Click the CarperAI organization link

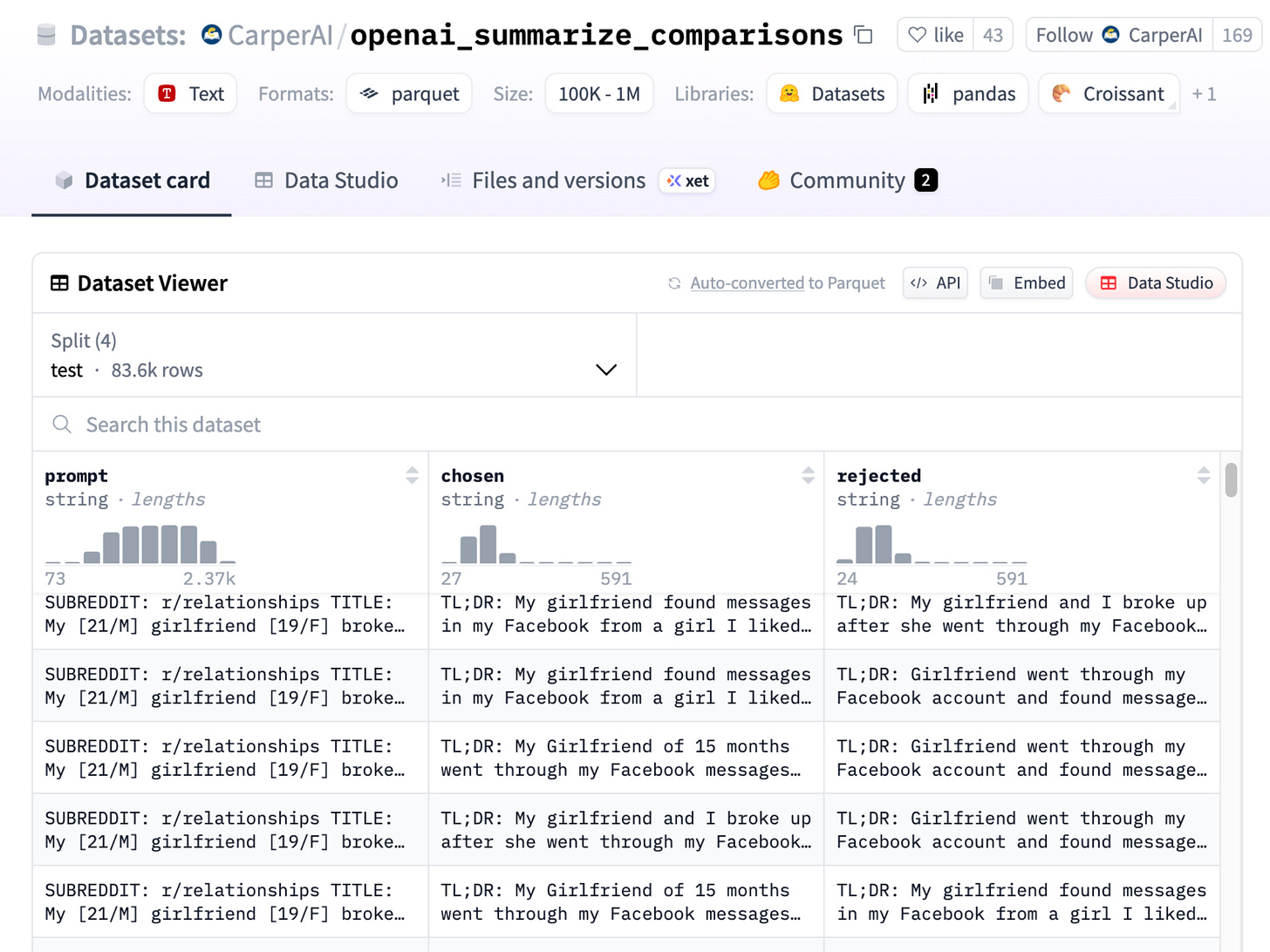(x=280, y=35)
